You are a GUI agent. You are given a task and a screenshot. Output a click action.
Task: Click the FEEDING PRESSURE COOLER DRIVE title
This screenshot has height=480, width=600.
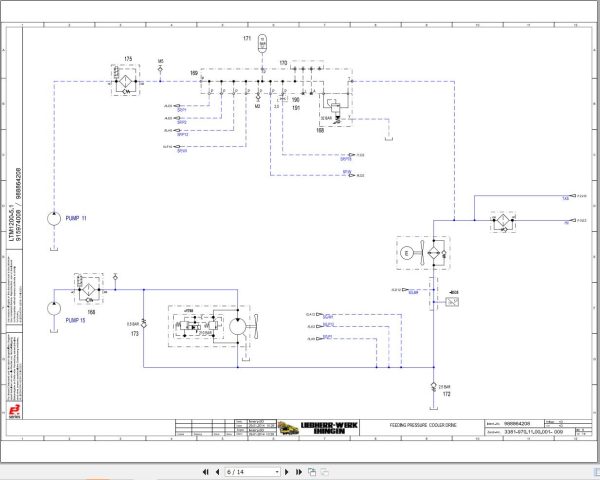coord(423,425)
